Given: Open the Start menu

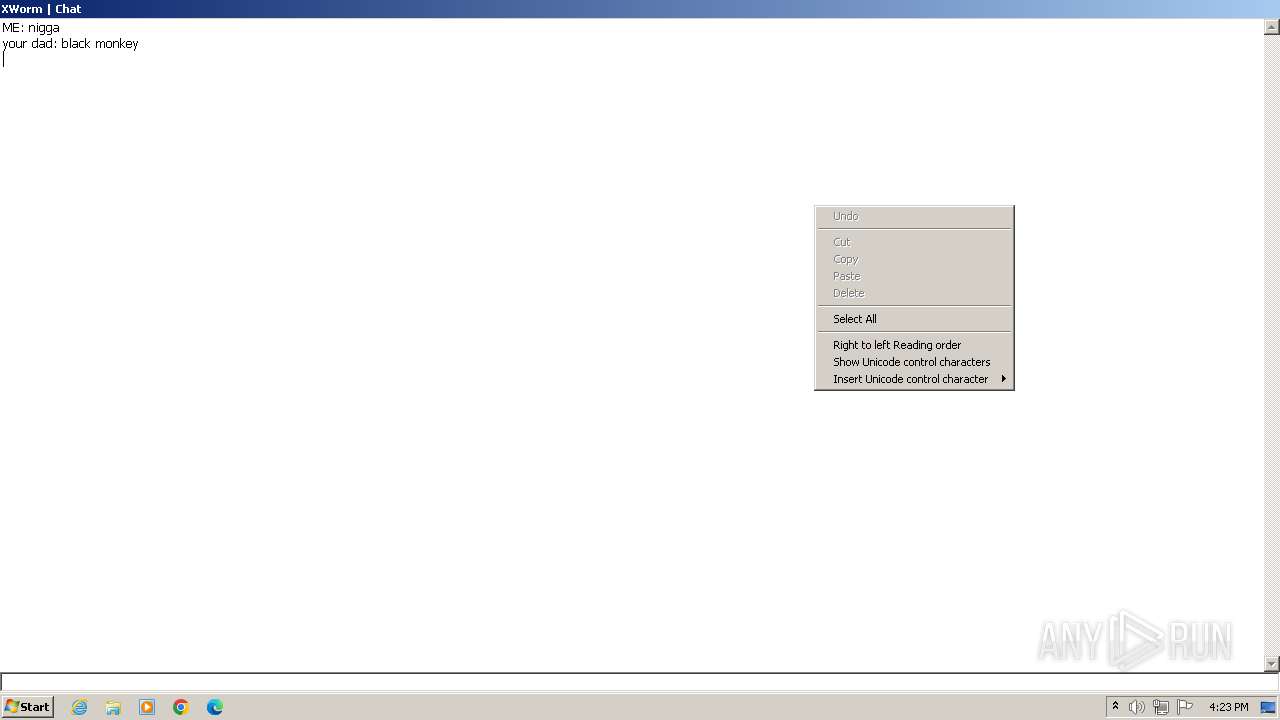Looking at the screenshot, I should [x=28, y=707].
